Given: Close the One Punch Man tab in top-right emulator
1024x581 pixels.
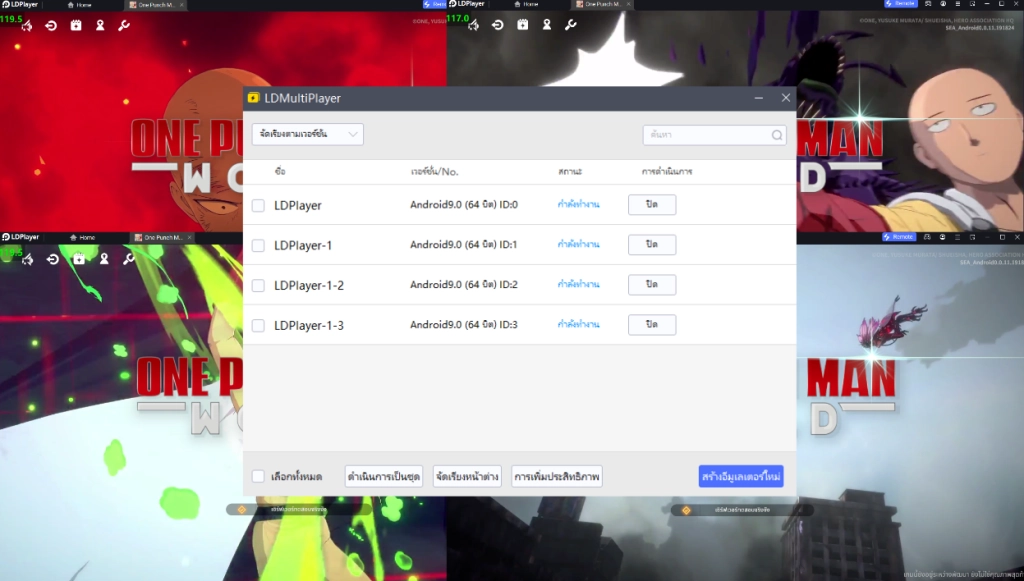Looking at the screenshot, I should pos(628,4).
